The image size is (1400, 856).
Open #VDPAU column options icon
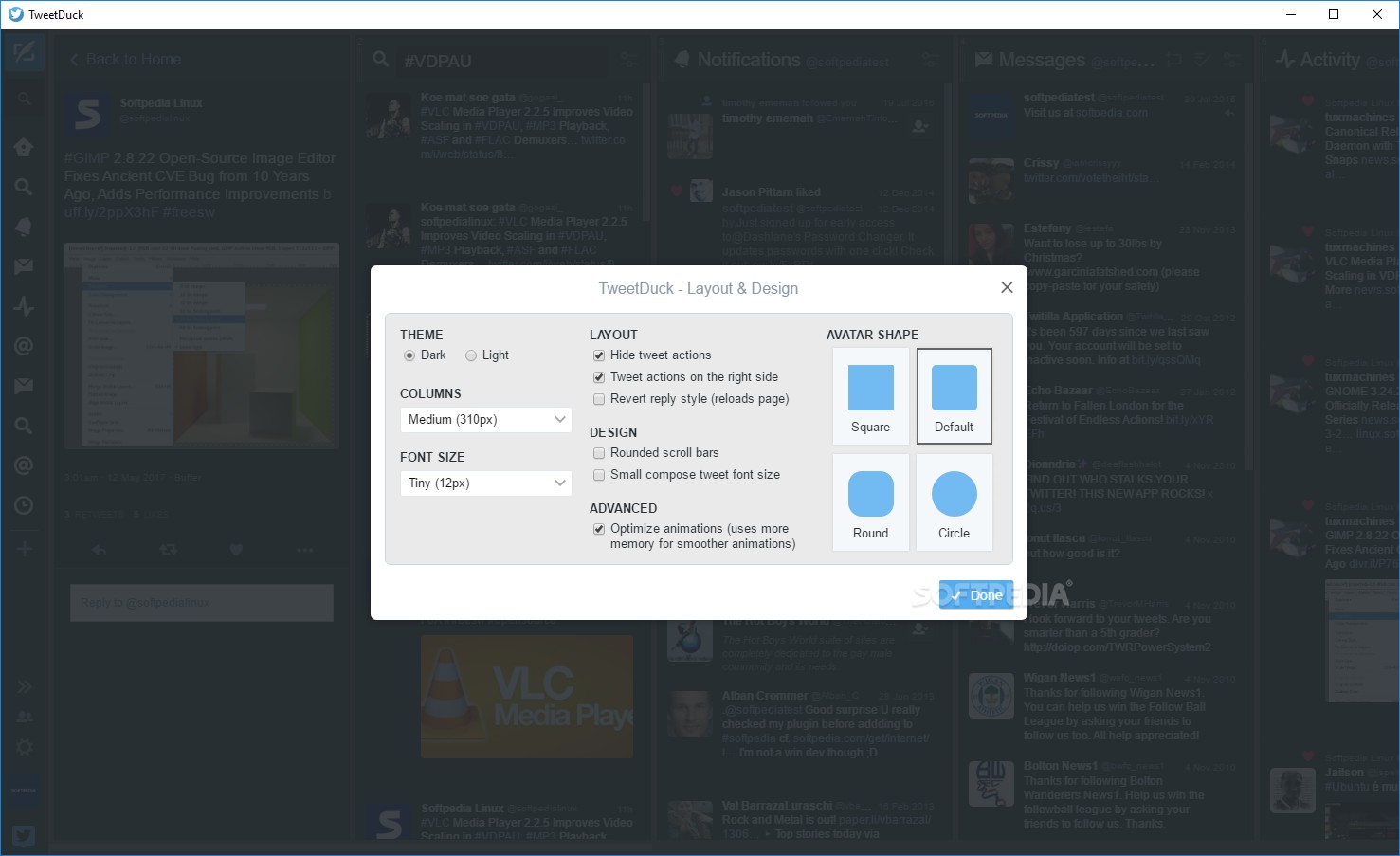tap(628, 60)
